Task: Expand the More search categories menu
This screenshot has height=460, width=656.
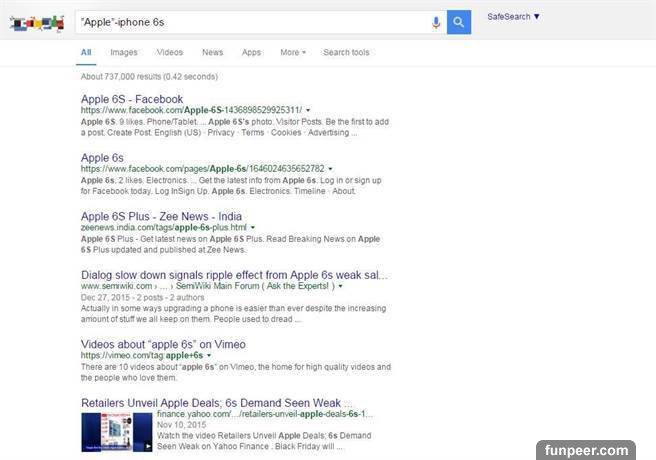Action: click(293, 52)
